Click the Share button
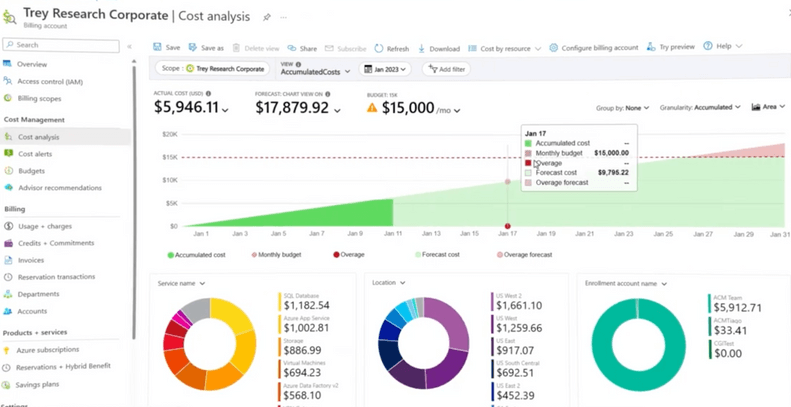Image resolution: width=791 pixels, height=407 pixels. click(302, 48)
